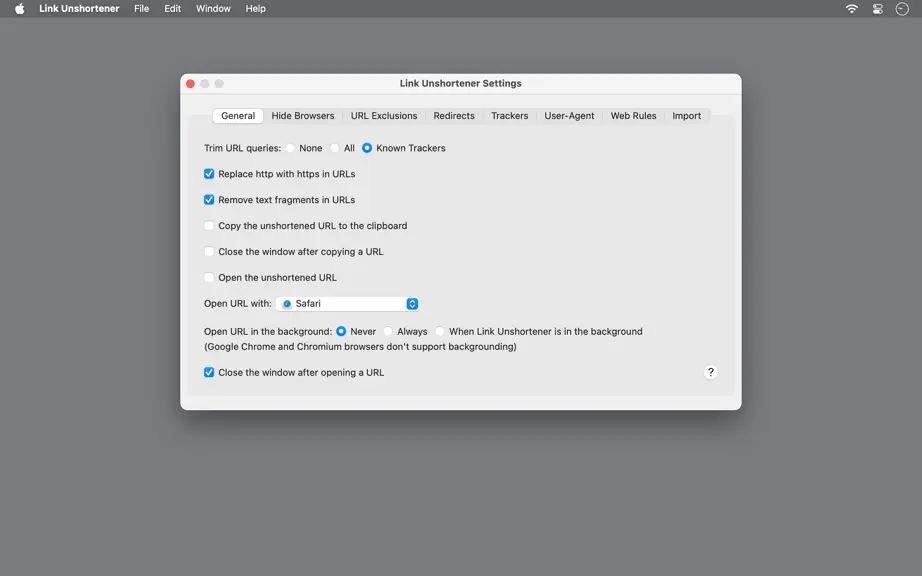Uncheck Close the window after opening a URL
This screenshot has width=922, height=576.
click(209, 372)
